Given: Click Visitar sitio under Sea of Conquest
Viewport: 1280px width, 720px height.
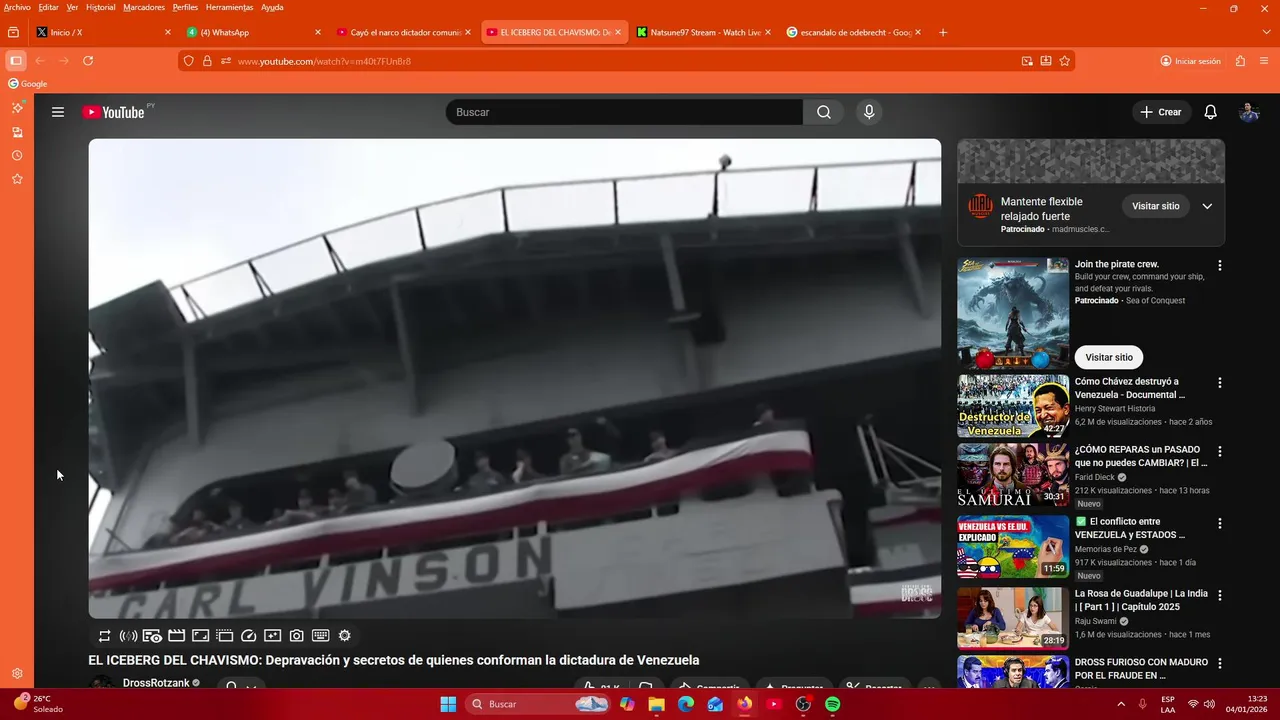Looking at the screenshot, I should coord(1109,357).
